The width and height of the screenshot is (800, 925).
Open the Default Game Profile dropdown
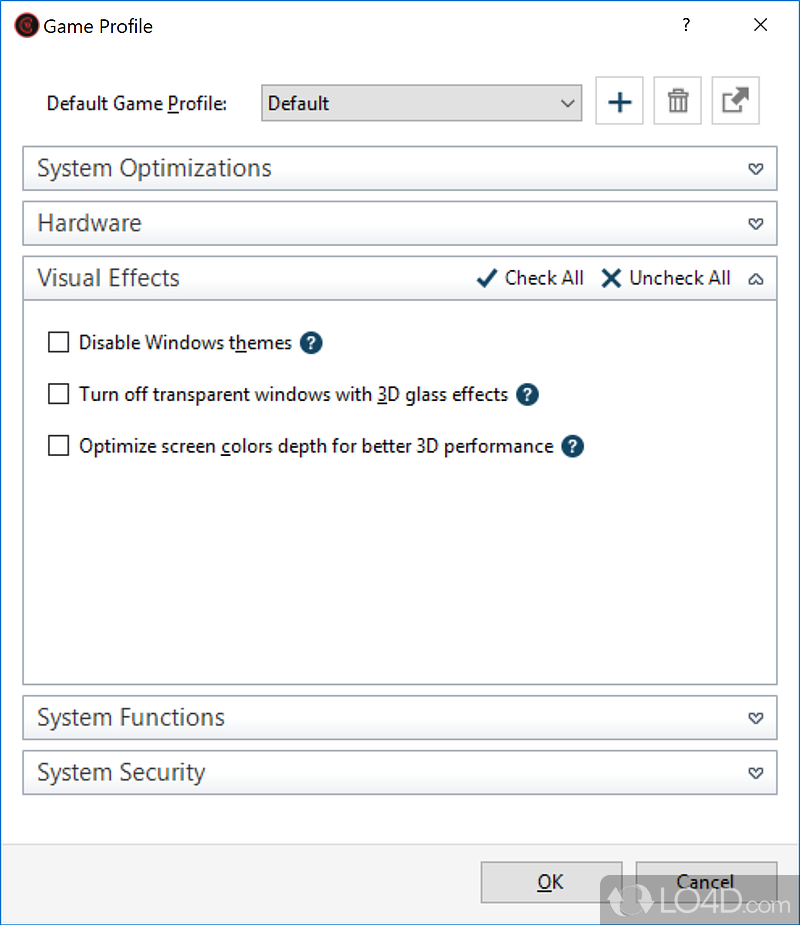click(x=421, y=103)
